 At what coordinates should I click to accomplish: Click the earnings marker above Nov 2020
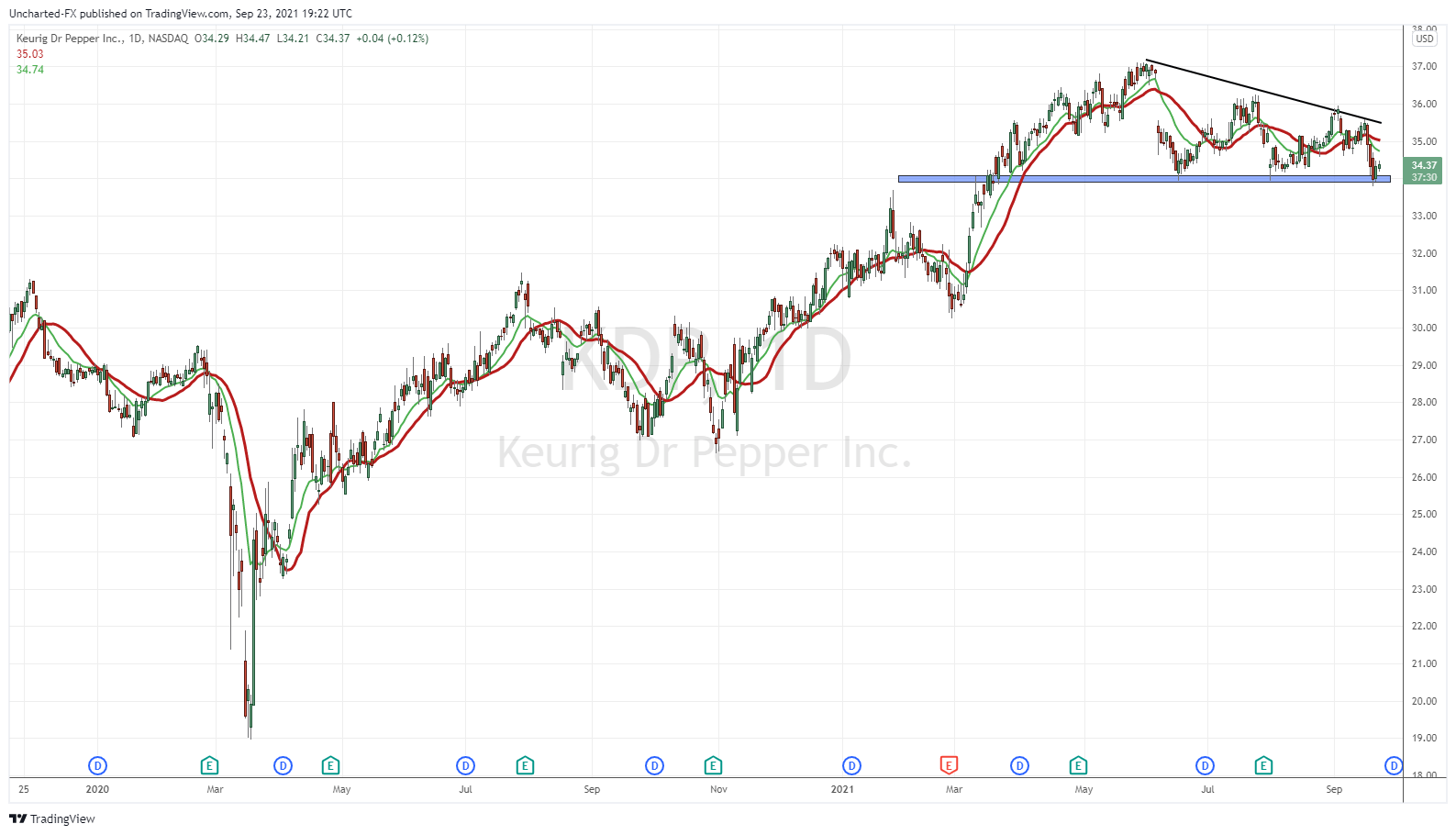713,765
